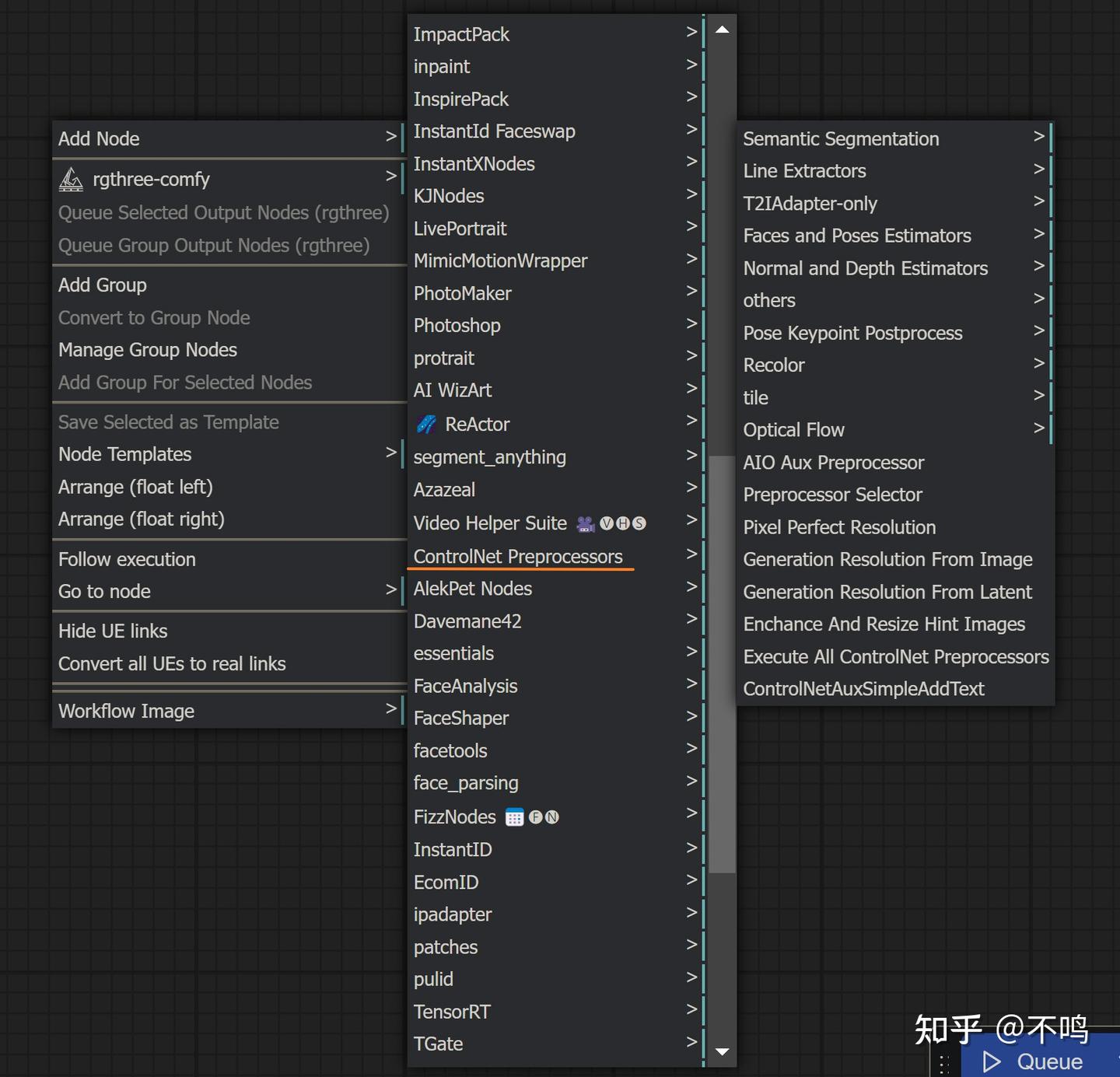Click the ReActor rocket icon
This screenshot has height=1077, width=1120.
[426, 424]
